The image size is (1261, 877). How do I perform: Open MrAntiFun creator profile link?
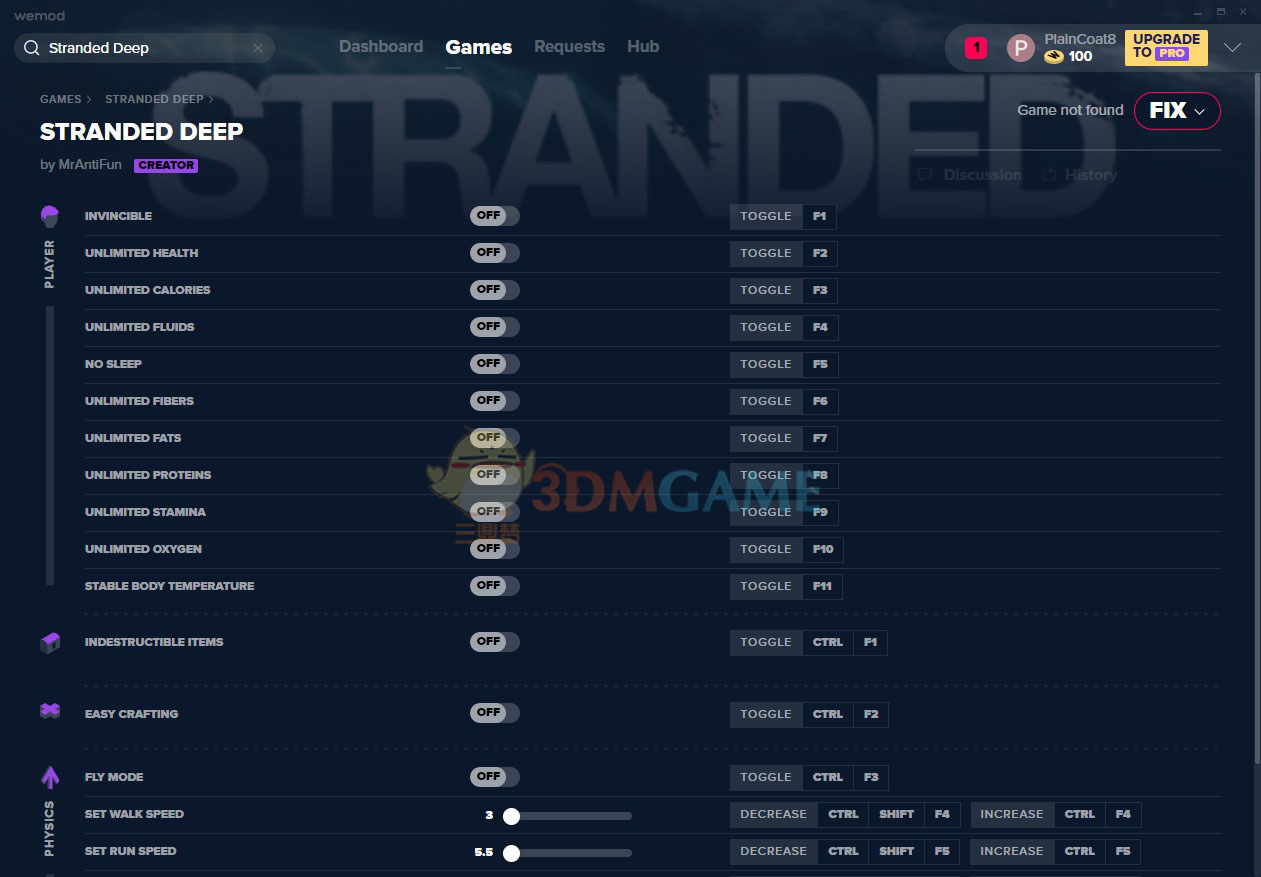89,165
